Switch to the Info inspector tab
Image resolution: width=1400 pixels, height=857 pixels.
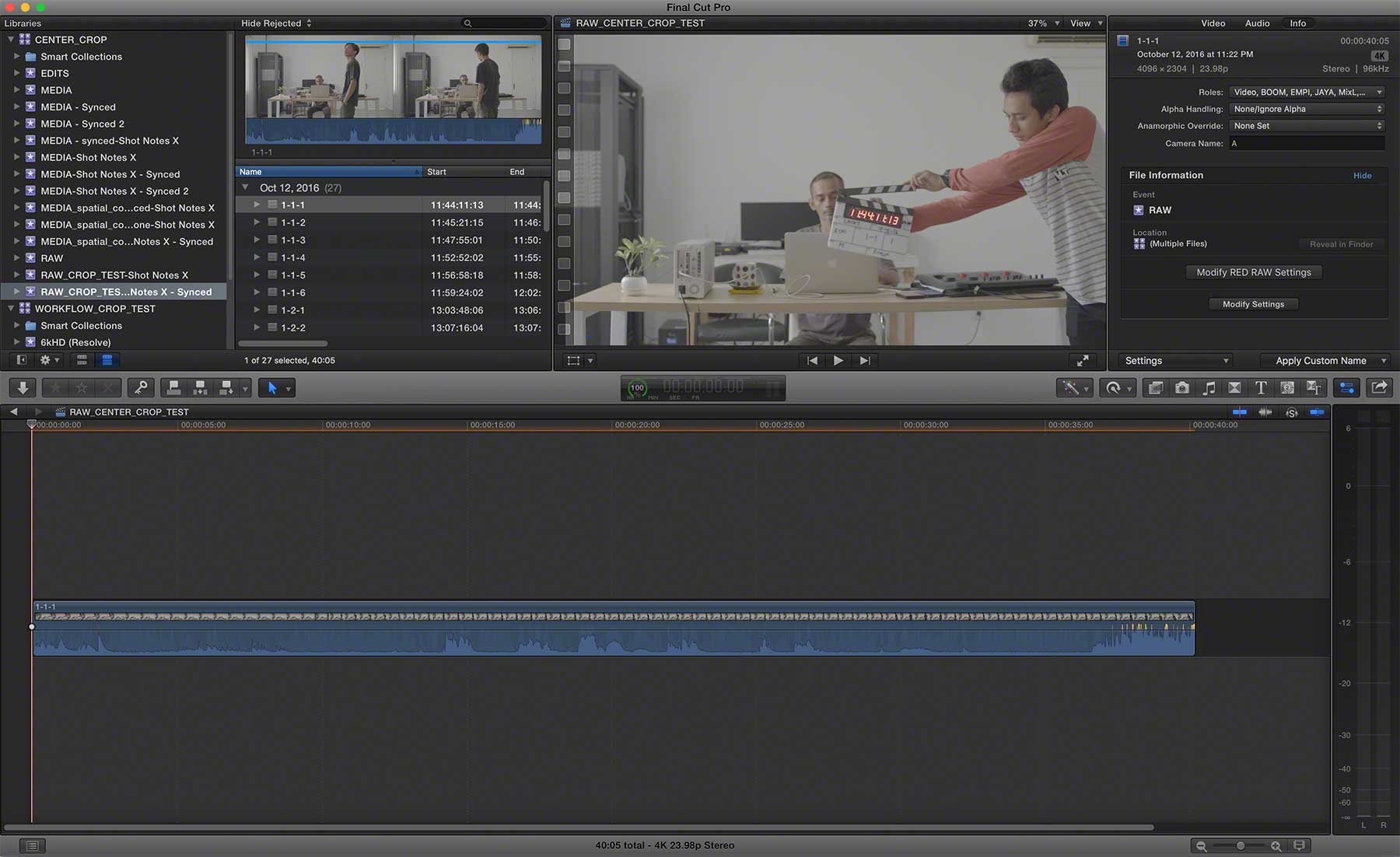(1298, 23)
